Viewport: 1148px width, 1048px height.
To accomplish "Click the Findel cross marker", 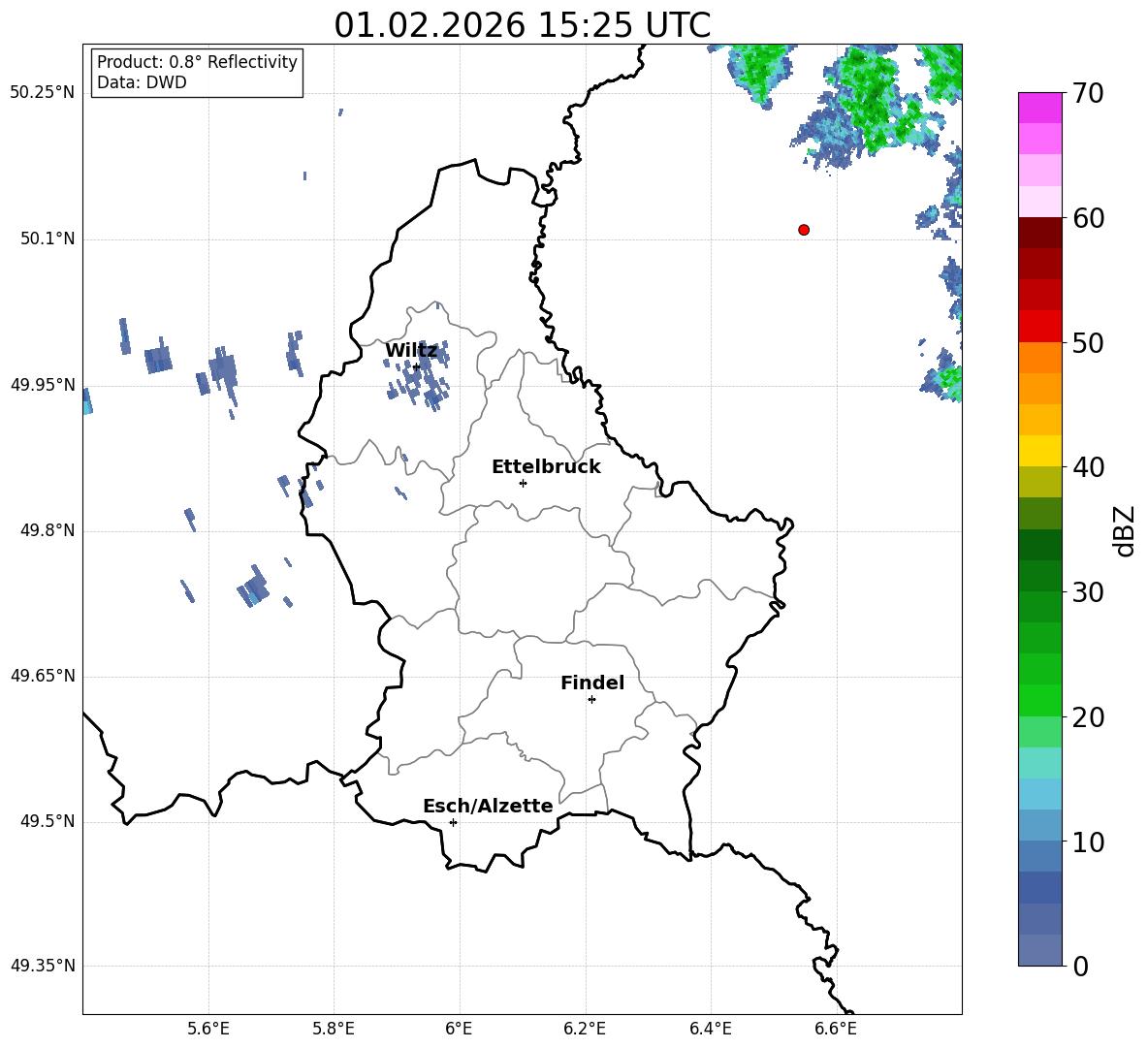I will 591,700.
